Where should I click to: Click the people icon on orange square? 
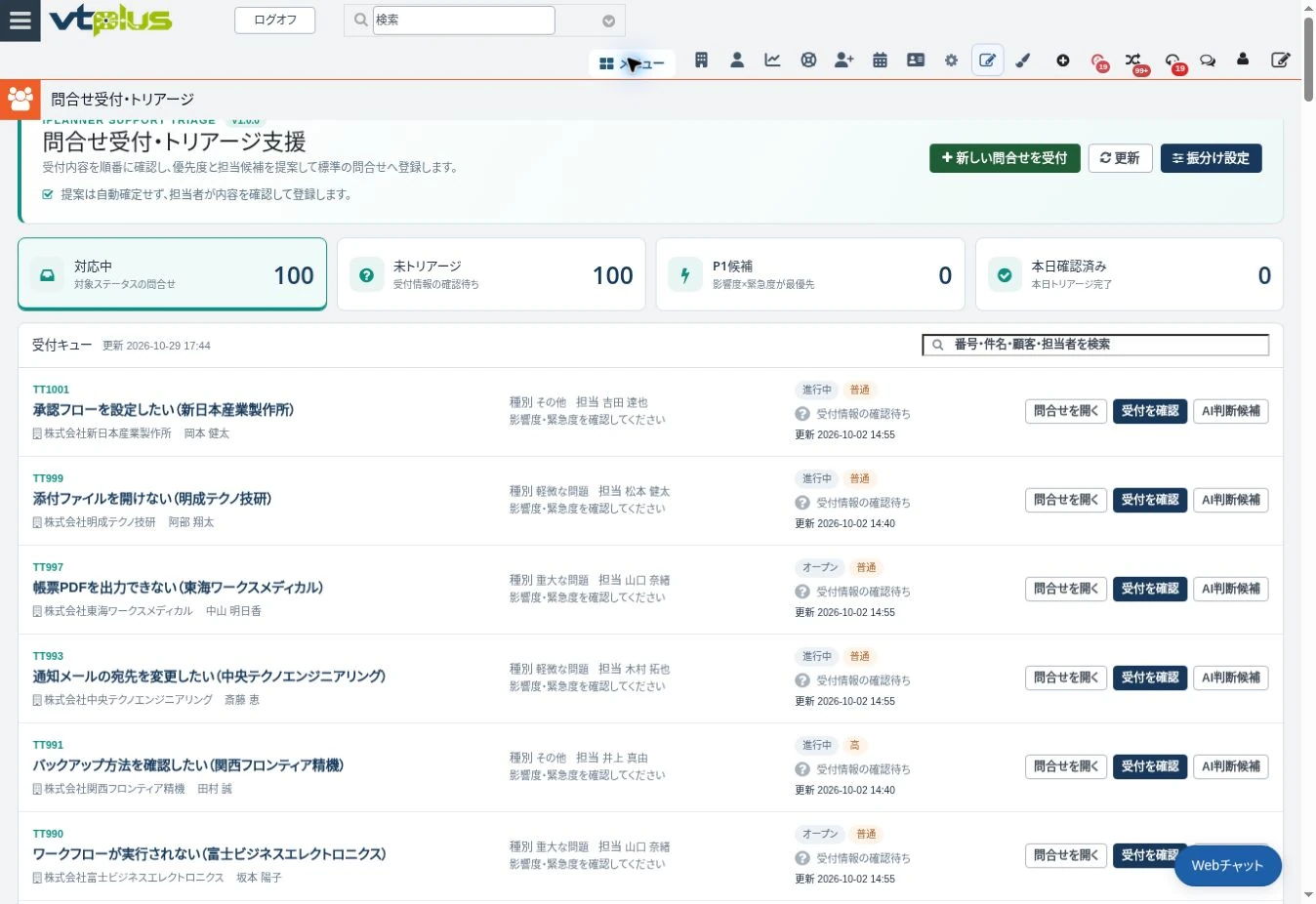click(20, 99)
